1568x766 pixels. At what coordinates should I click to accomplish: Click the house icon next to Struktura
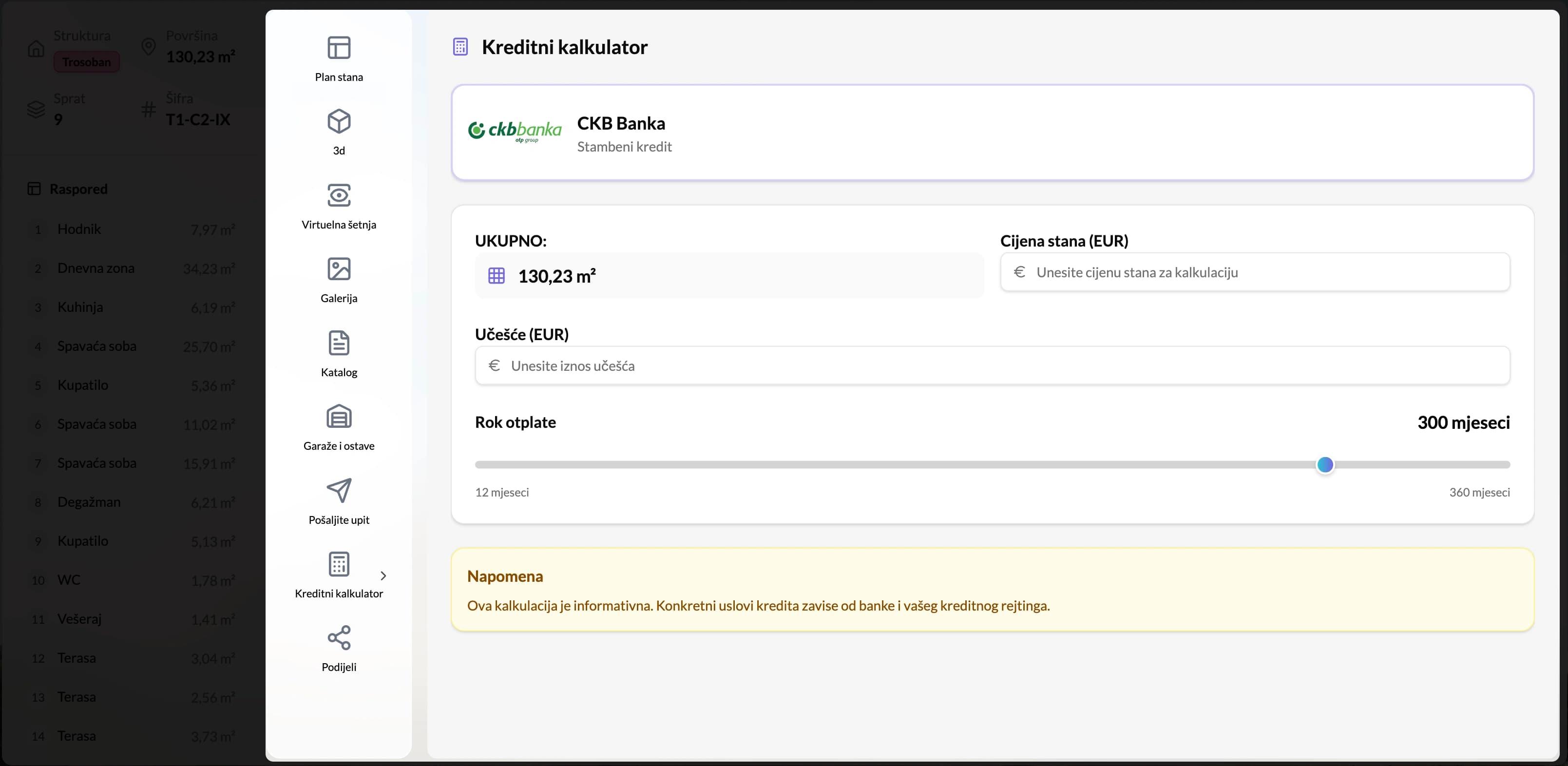[36, 49]
